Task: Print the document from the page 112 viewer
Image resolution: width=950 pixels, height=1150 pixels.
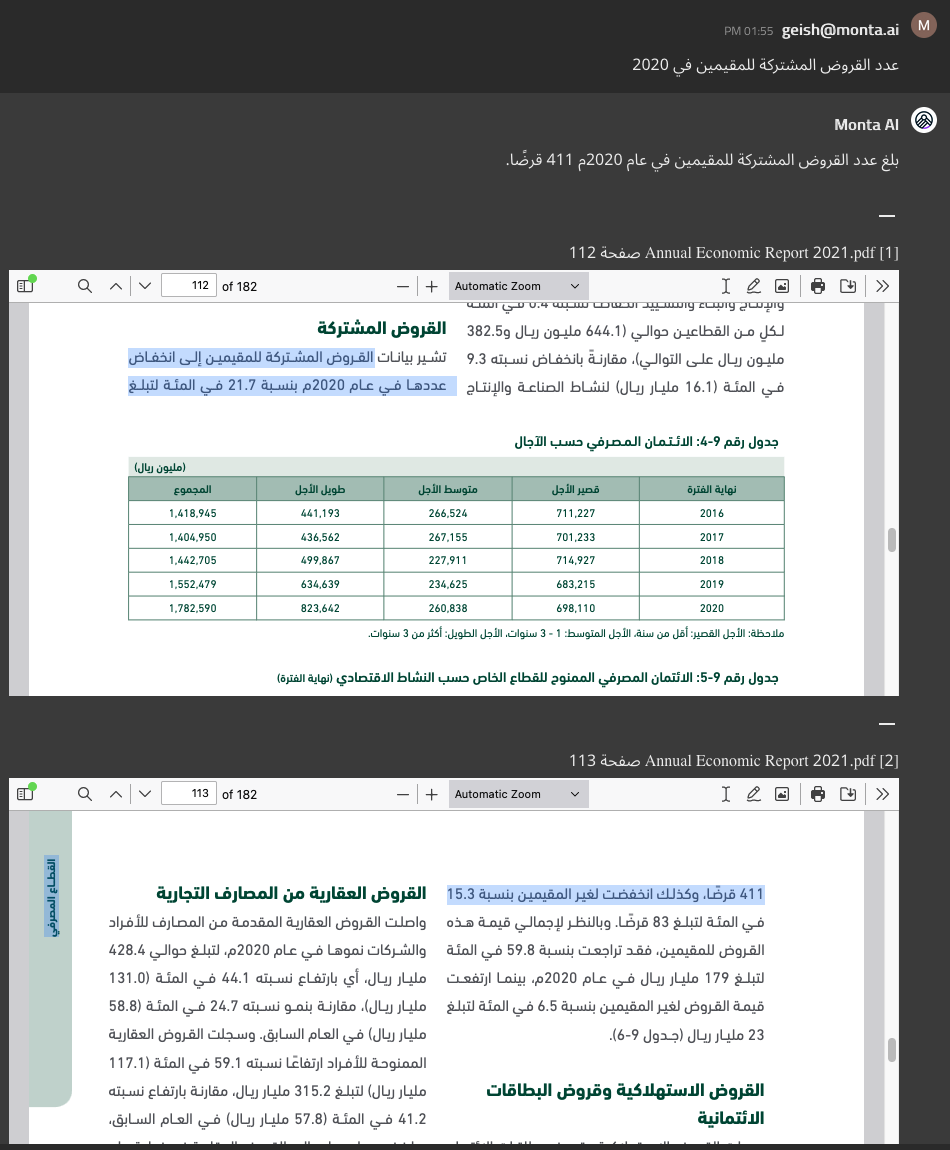Action: (x=818, y=286)
